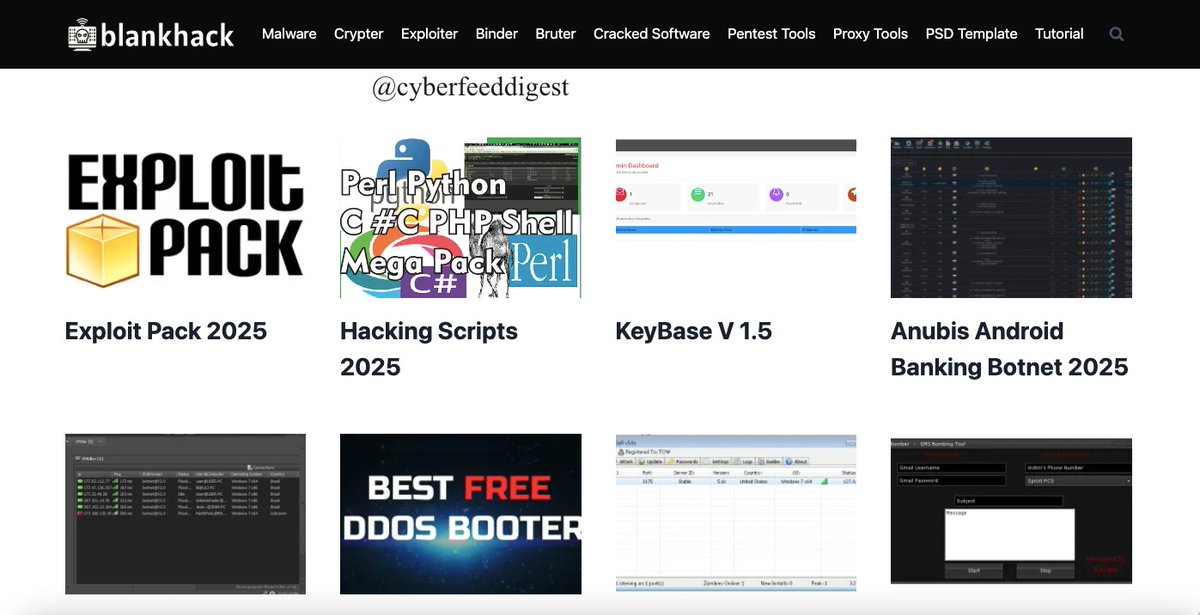Click the Anubis botnet panel thumbnail
The width and height of the screenshot is (1200, 615).
[1011, 218]
